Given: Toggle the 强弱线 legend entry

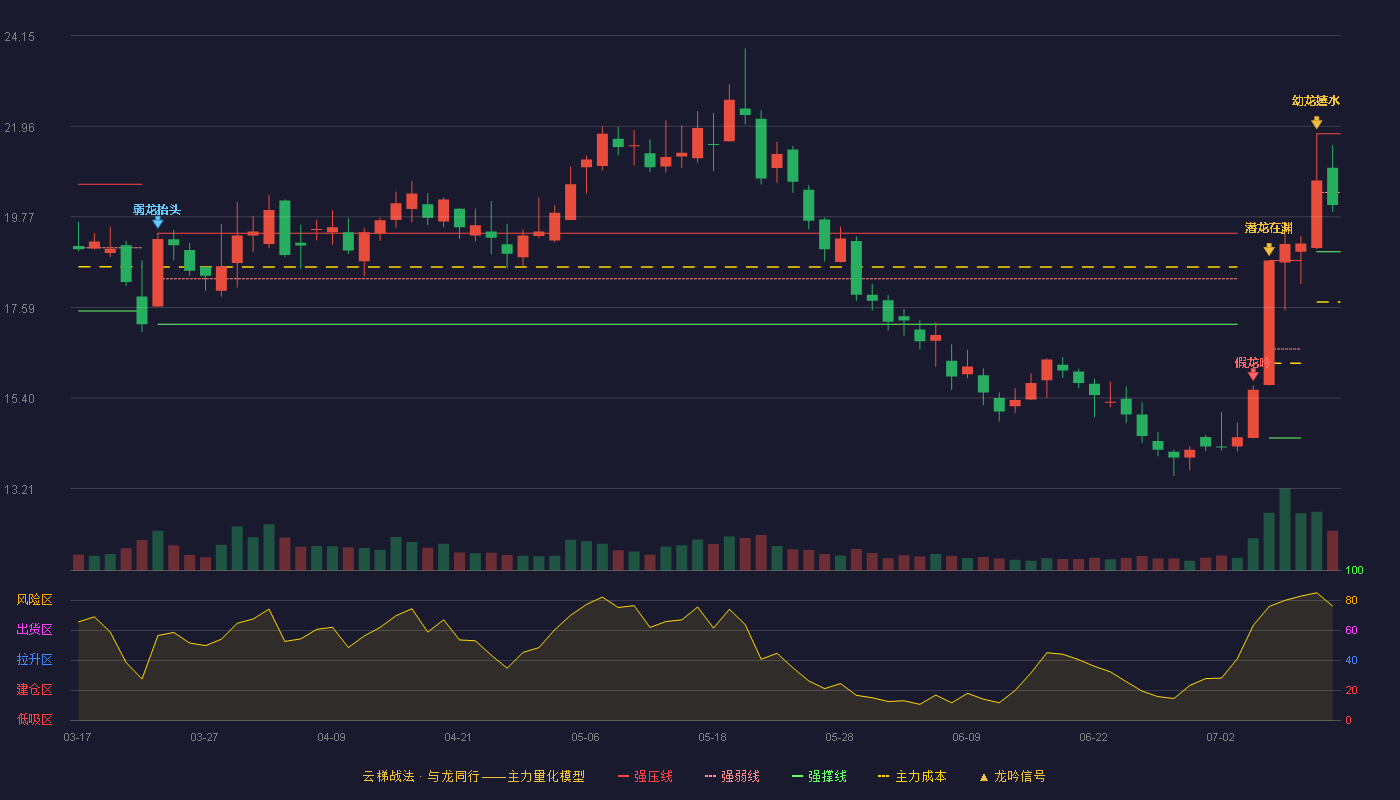Looking at the screenshot, I should point(732,777).
